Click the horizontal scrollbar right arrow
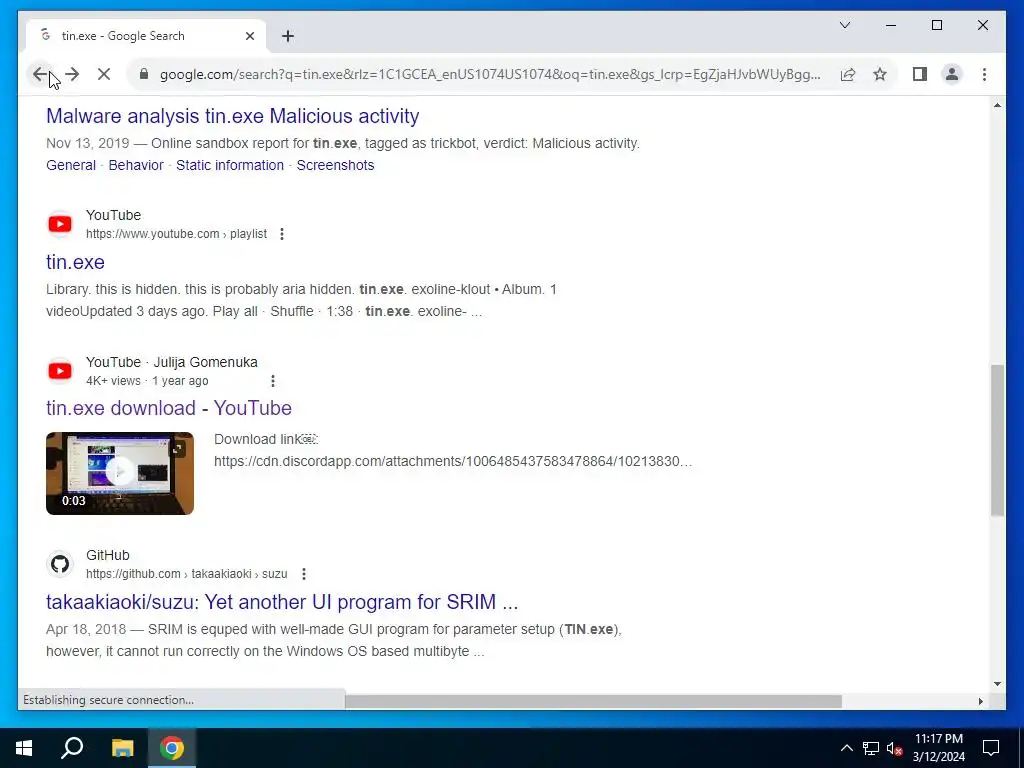 pyautogui.click(x=980, y=701)
